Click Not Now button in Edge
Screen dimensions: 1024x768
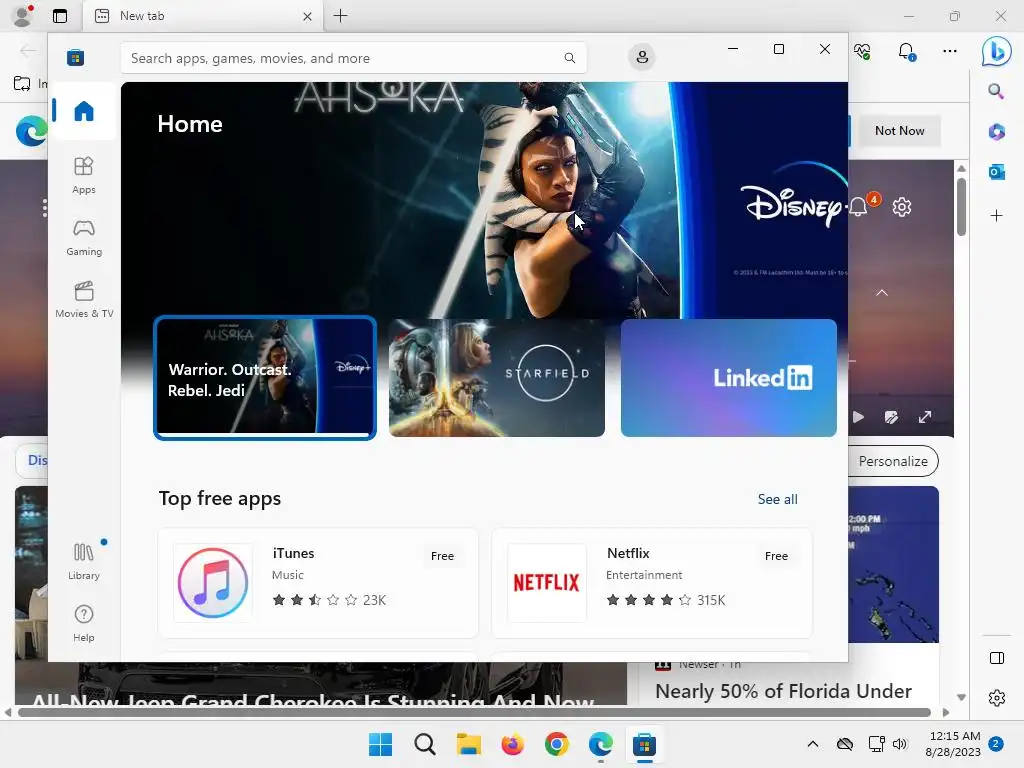pos(899,131)
